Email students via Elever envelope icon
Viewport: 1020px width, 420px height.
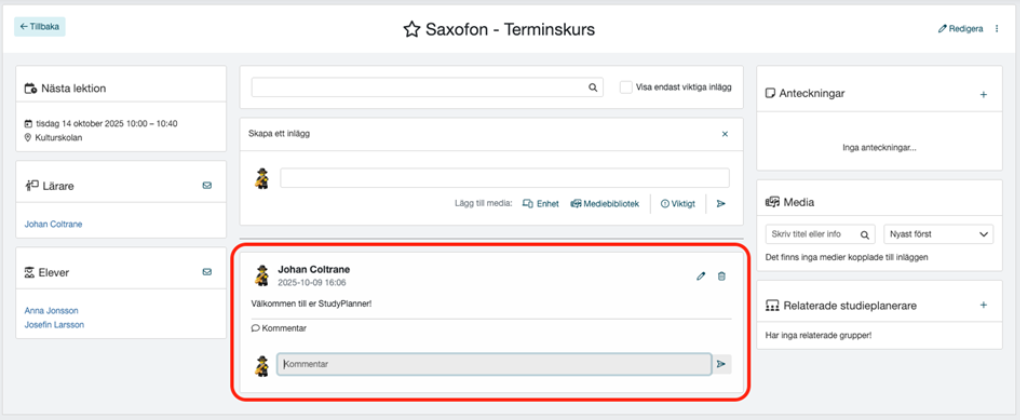(207, 272)
